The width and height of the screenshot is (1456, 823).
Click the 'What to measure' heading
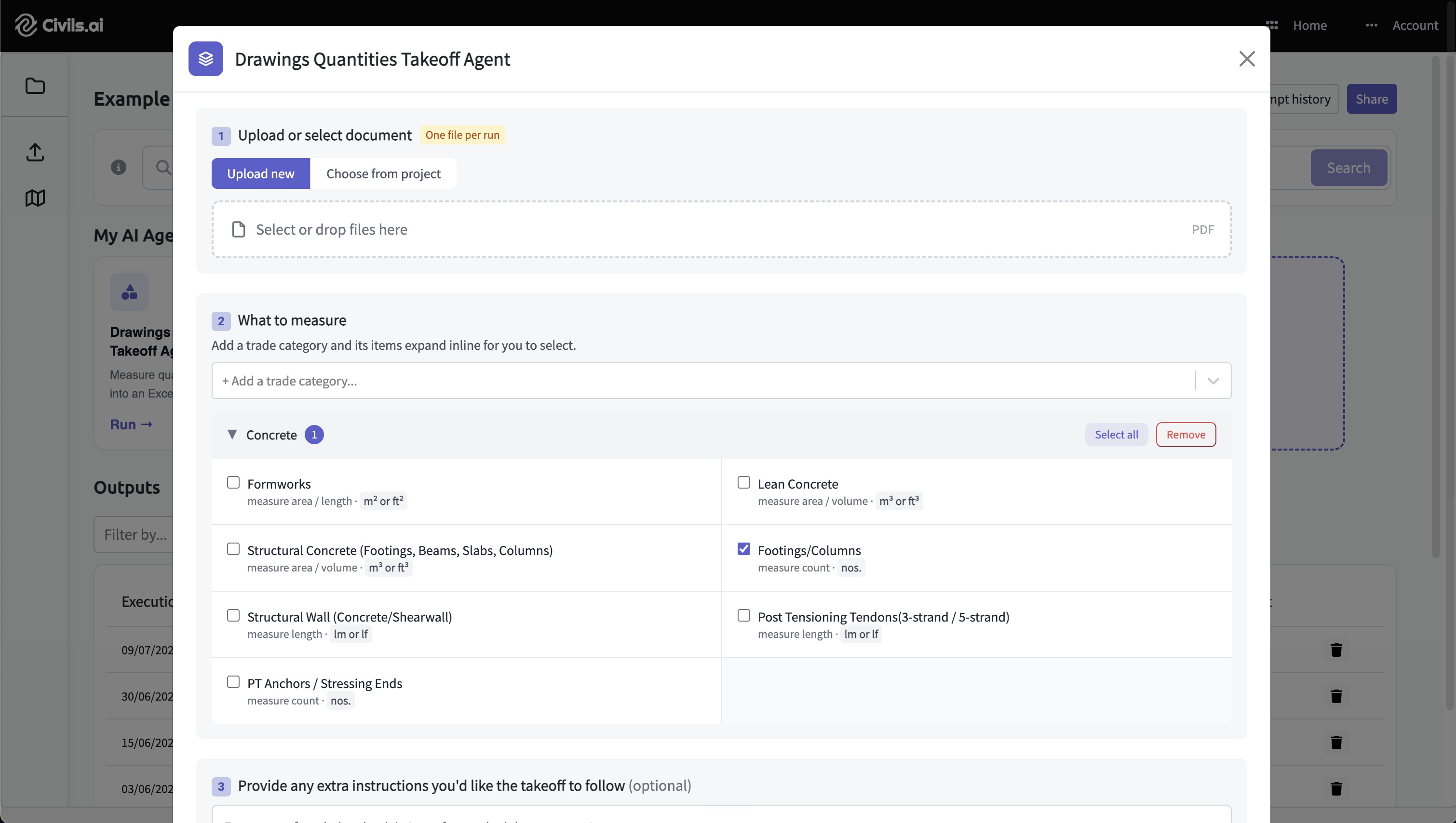click(292, 320)
